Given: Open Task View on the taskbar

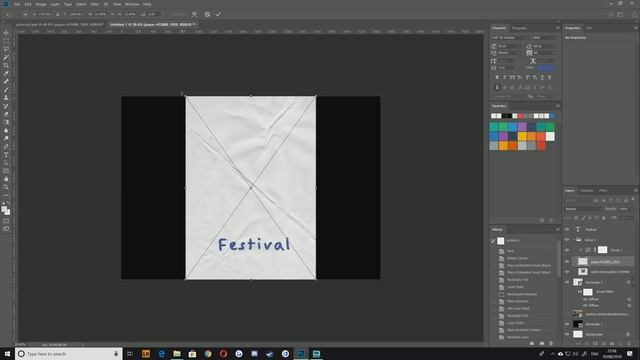Looking at the screenshot, I should [130, 354].
